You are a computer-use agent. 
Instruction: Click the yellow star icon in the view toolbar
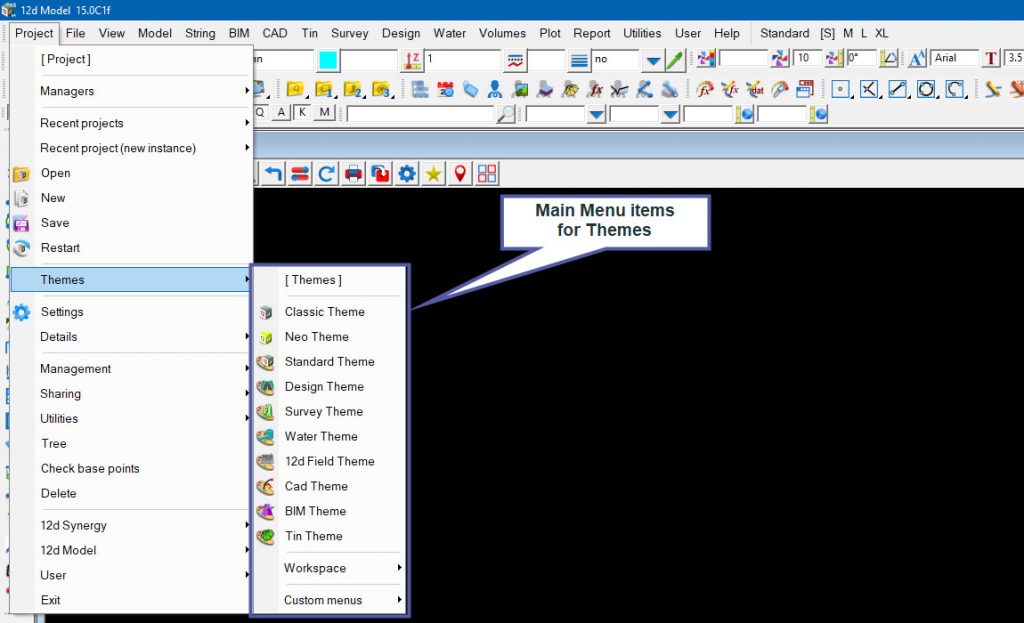(433, 174)
